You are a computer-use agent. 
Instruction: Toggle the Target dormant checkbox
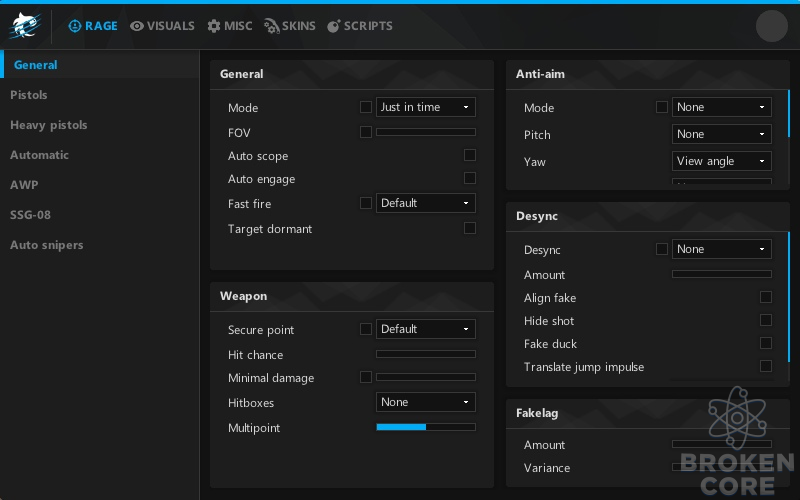click(470, 228)
